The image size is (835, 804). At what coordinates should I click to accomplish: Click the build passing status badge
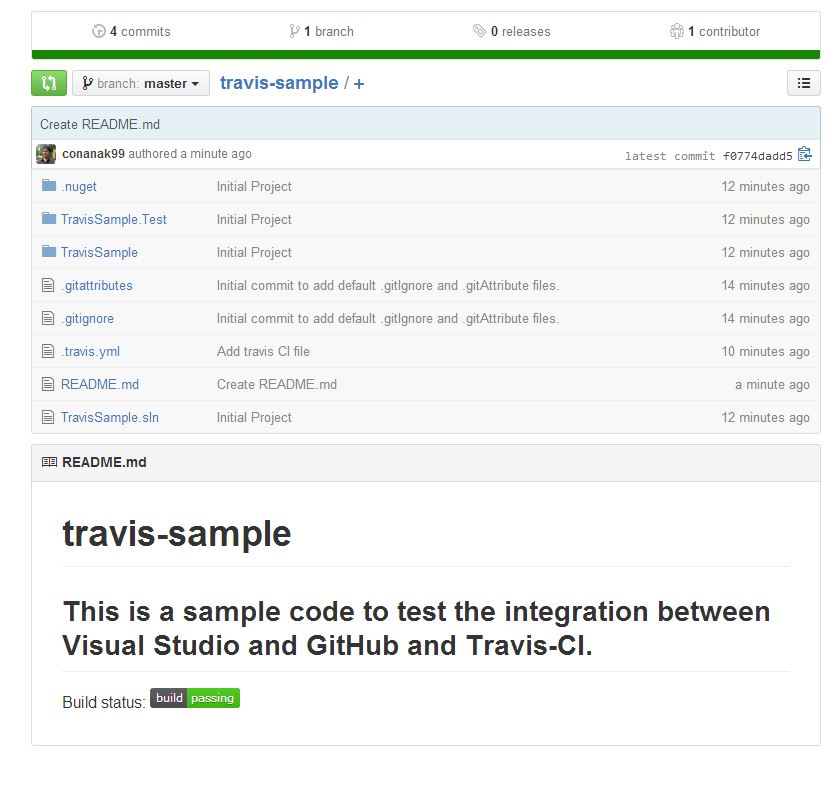(195, 698)
